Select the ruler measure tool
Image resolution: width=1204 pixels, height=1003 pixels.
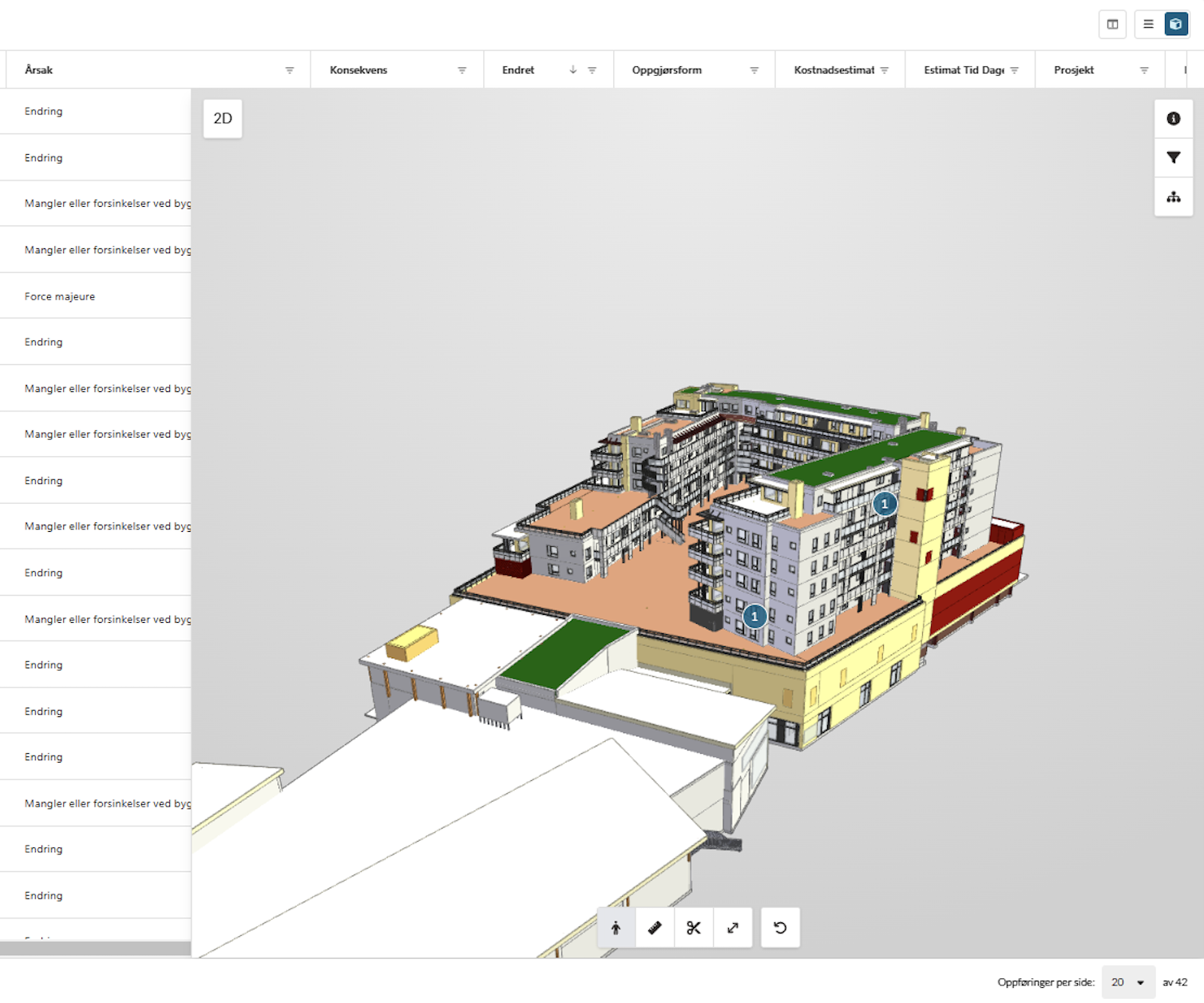(655, 927)
